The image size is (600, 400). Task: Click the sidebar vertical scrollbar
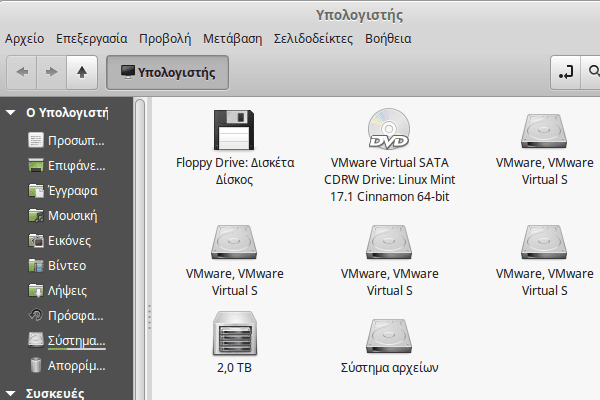point(140,249)
